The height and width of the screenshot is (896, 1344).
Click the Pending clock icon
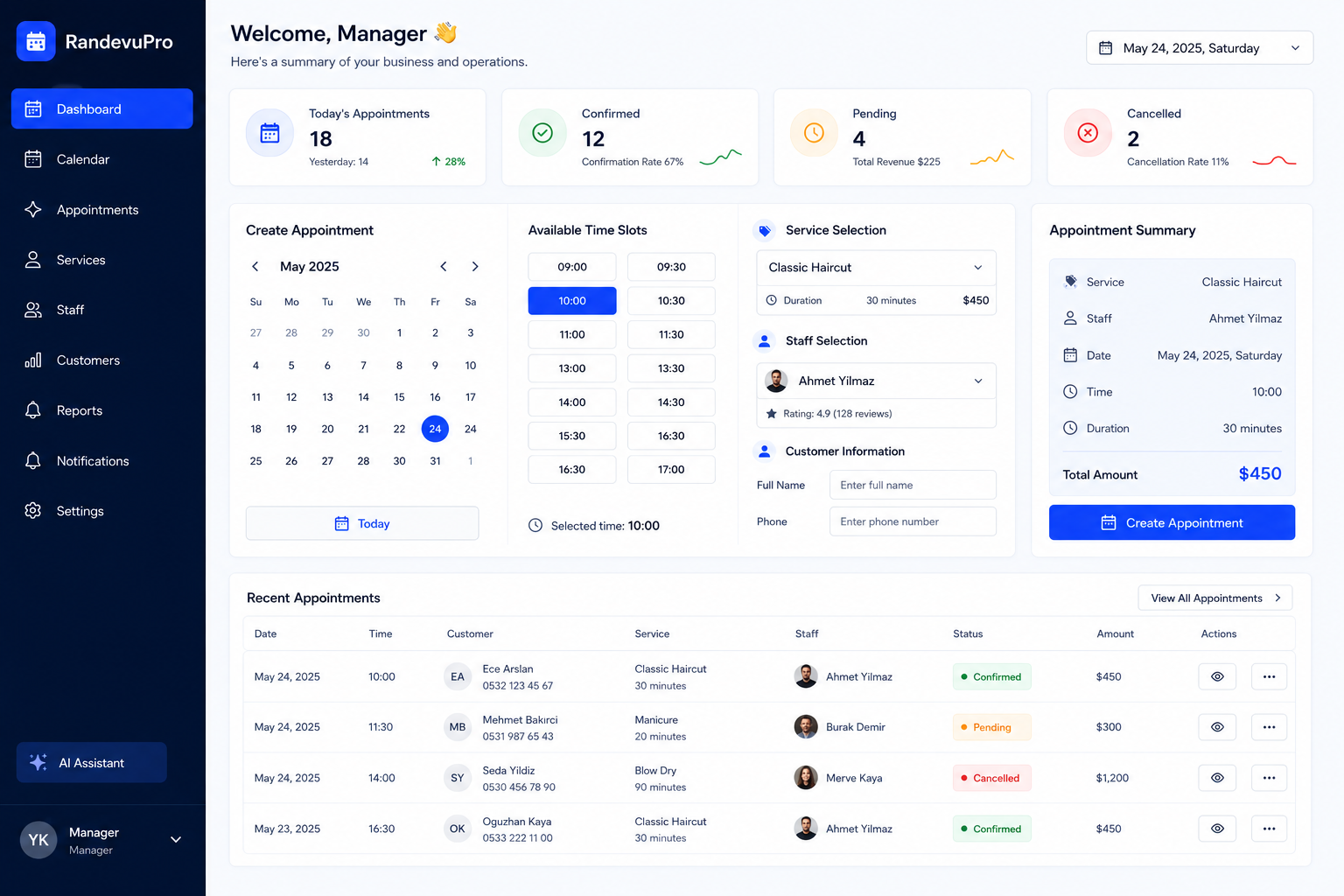[814, 133]
